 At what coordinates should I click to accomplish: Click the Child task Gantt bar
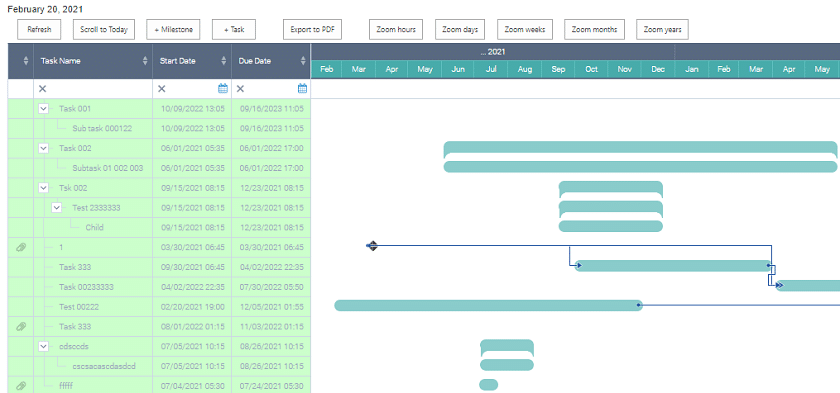point(611,226)
